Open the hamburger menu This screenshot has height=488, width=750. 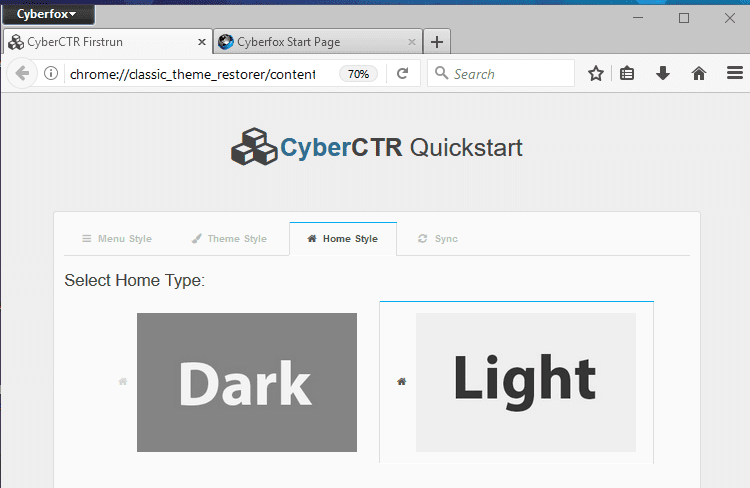click(x=735, y=73)
